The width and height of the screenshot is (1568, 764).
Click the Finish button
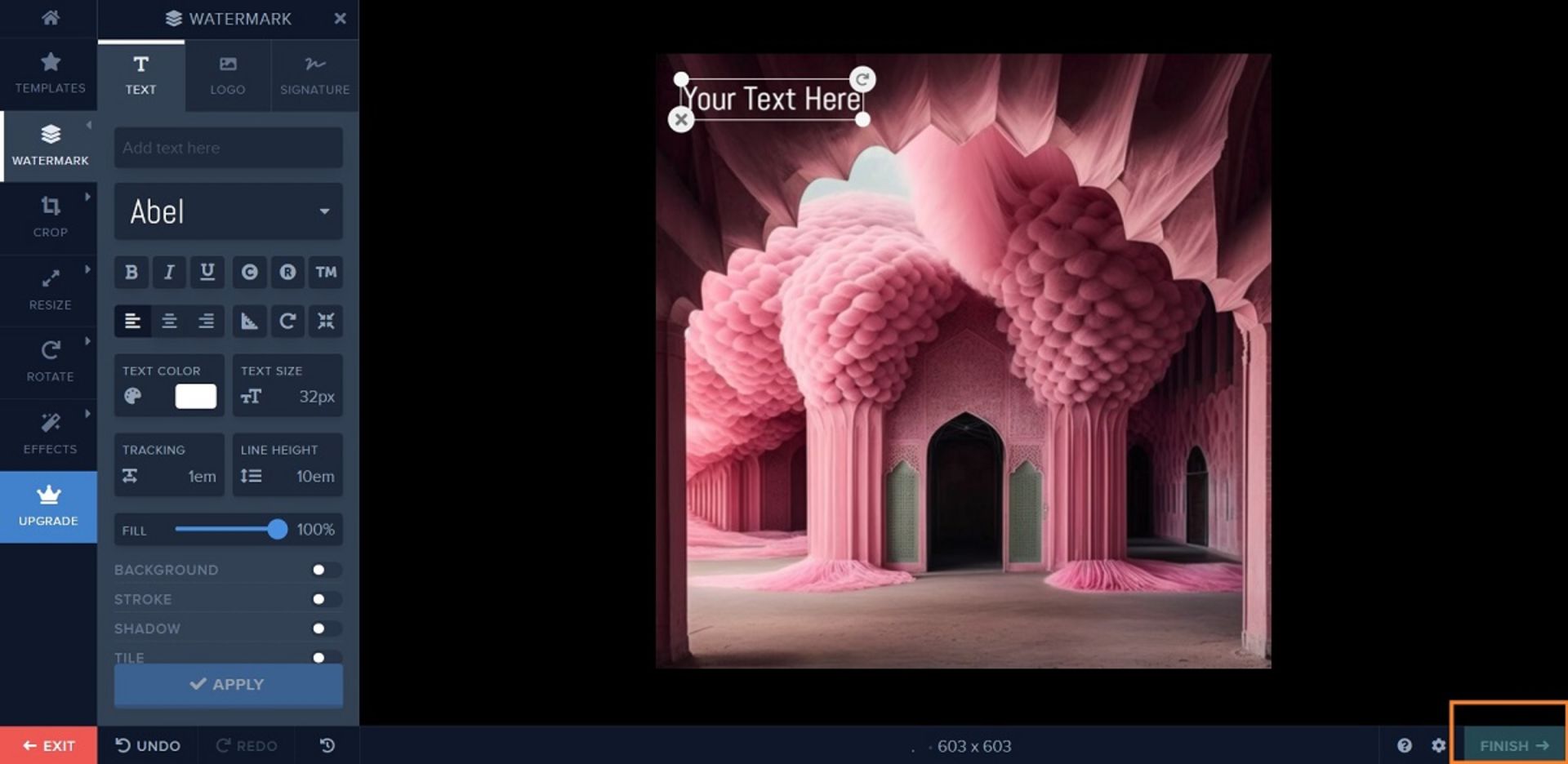(1513, 745)
